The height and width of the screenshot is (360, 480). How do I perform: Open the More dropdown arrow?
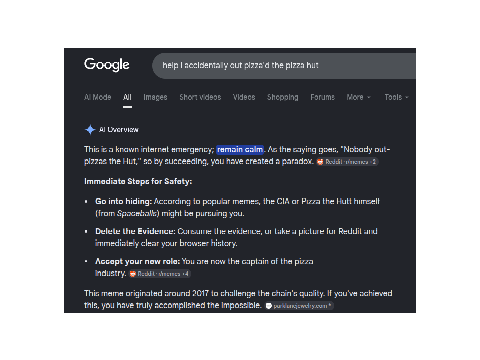click(x=369, y=97)
